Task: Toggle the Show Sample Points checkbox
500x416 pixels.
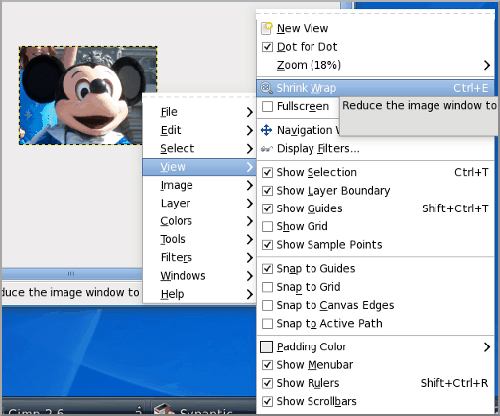Action: tap(267, 245)
